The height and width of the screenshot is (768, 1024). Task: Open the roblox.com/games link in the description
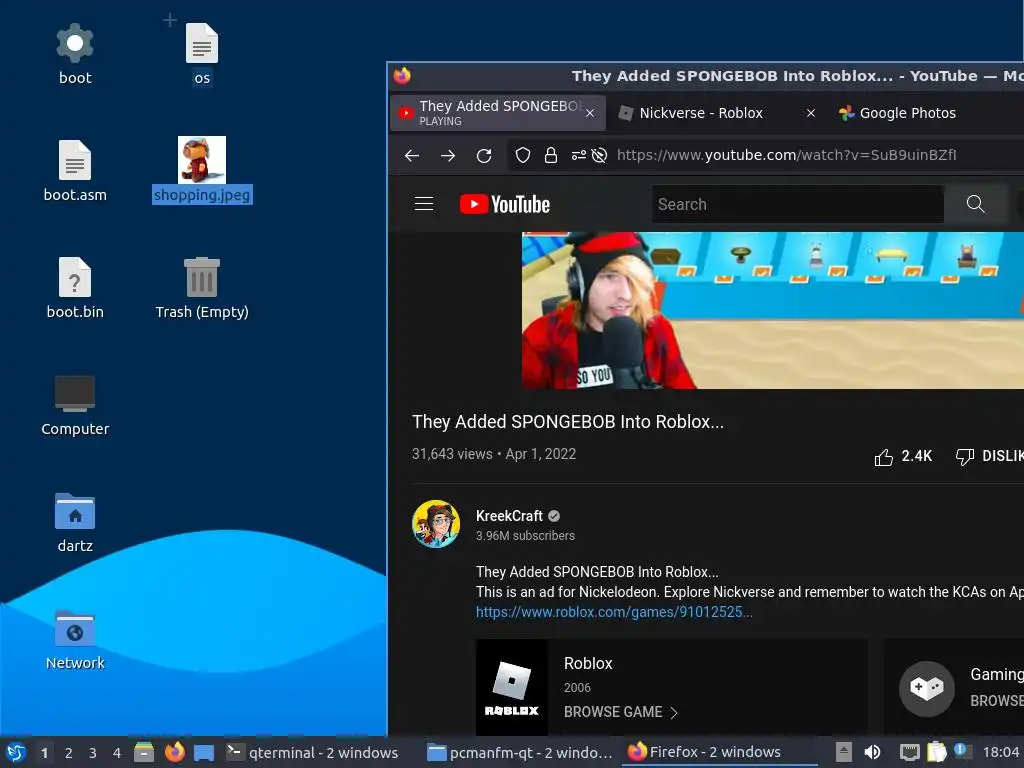click(x=614, y=612)
